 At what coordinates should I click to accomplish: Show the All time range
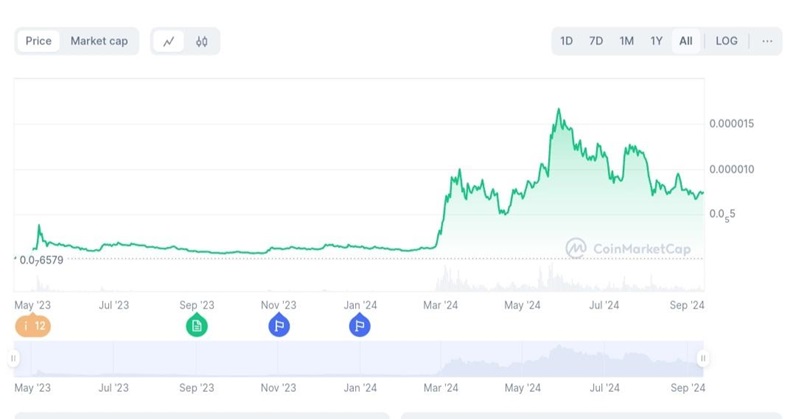686,41
